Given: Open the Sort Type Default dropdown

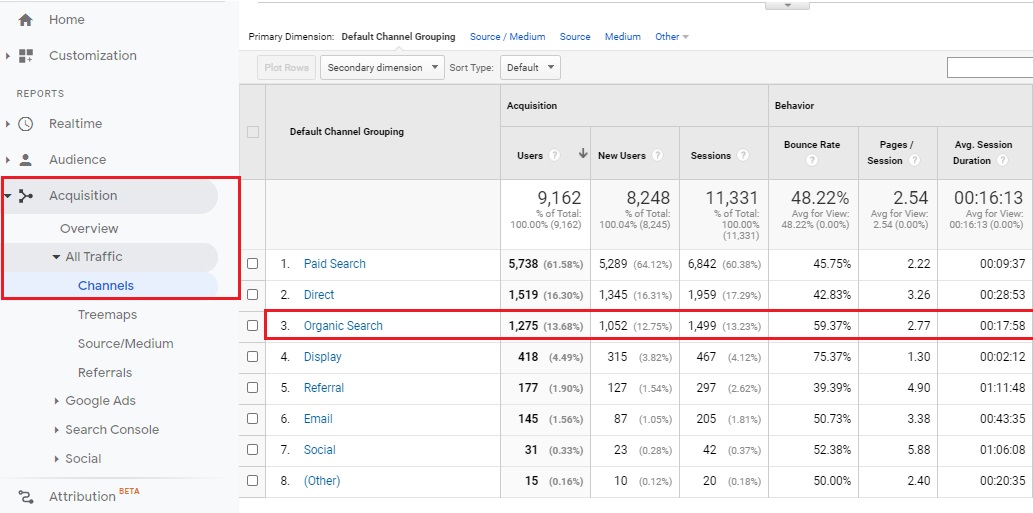Looking at the screenshot, I should pyautogui.click(x=531, y=68).
